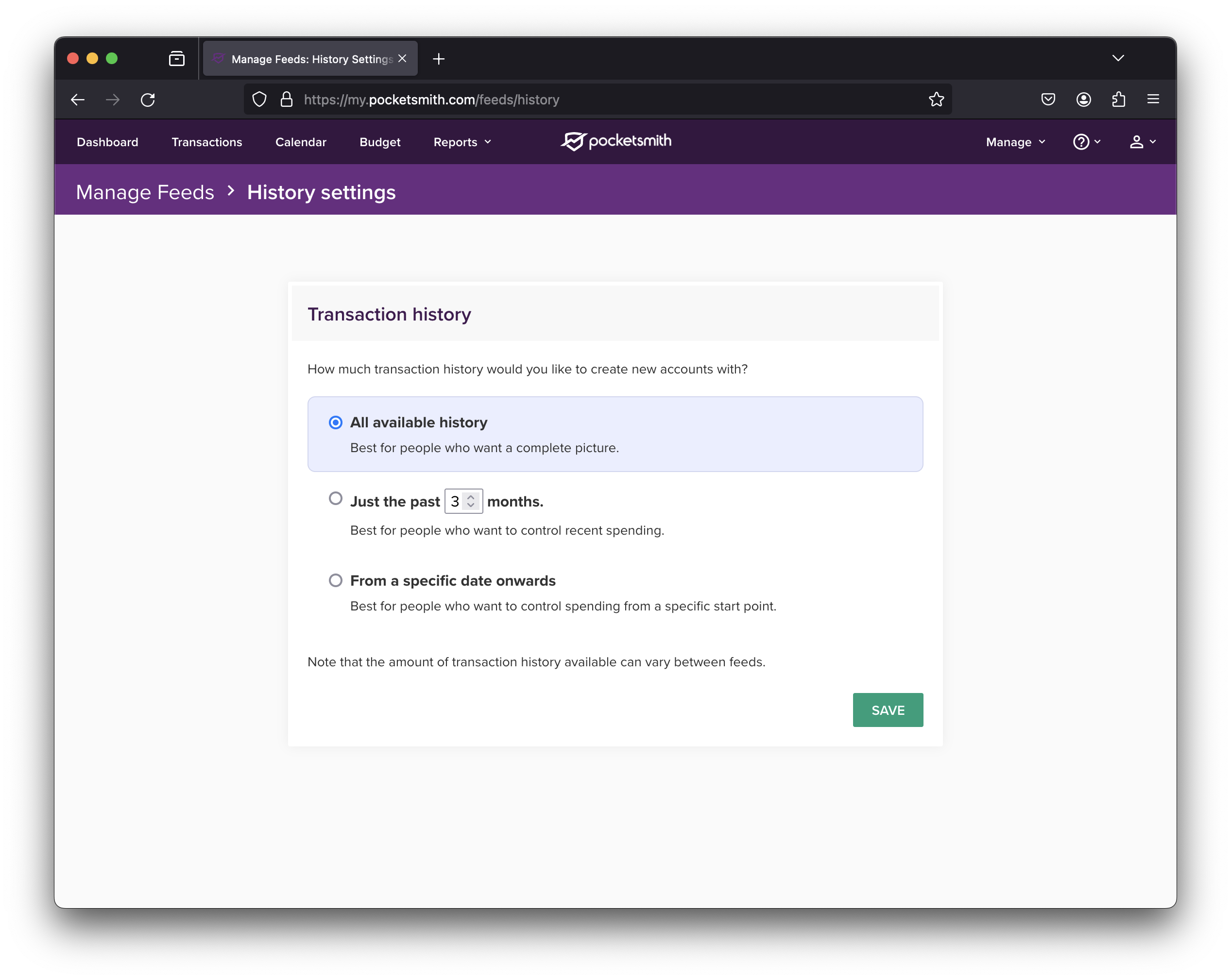Expand the Manage dropdown menu
Screen dimensions: 1231x980
1015,142
